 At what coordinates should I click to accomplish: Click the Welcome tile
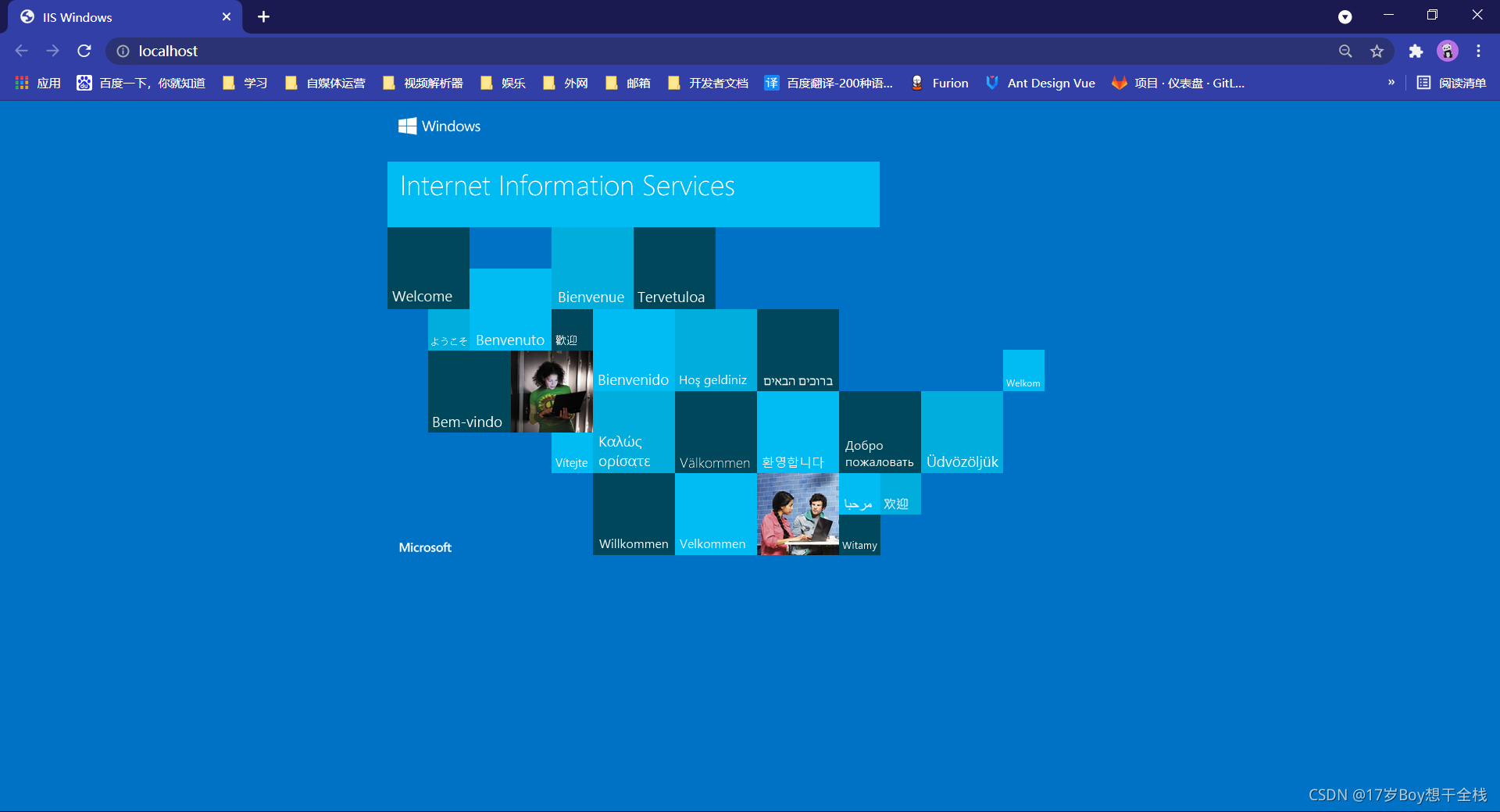click(428, 268)
